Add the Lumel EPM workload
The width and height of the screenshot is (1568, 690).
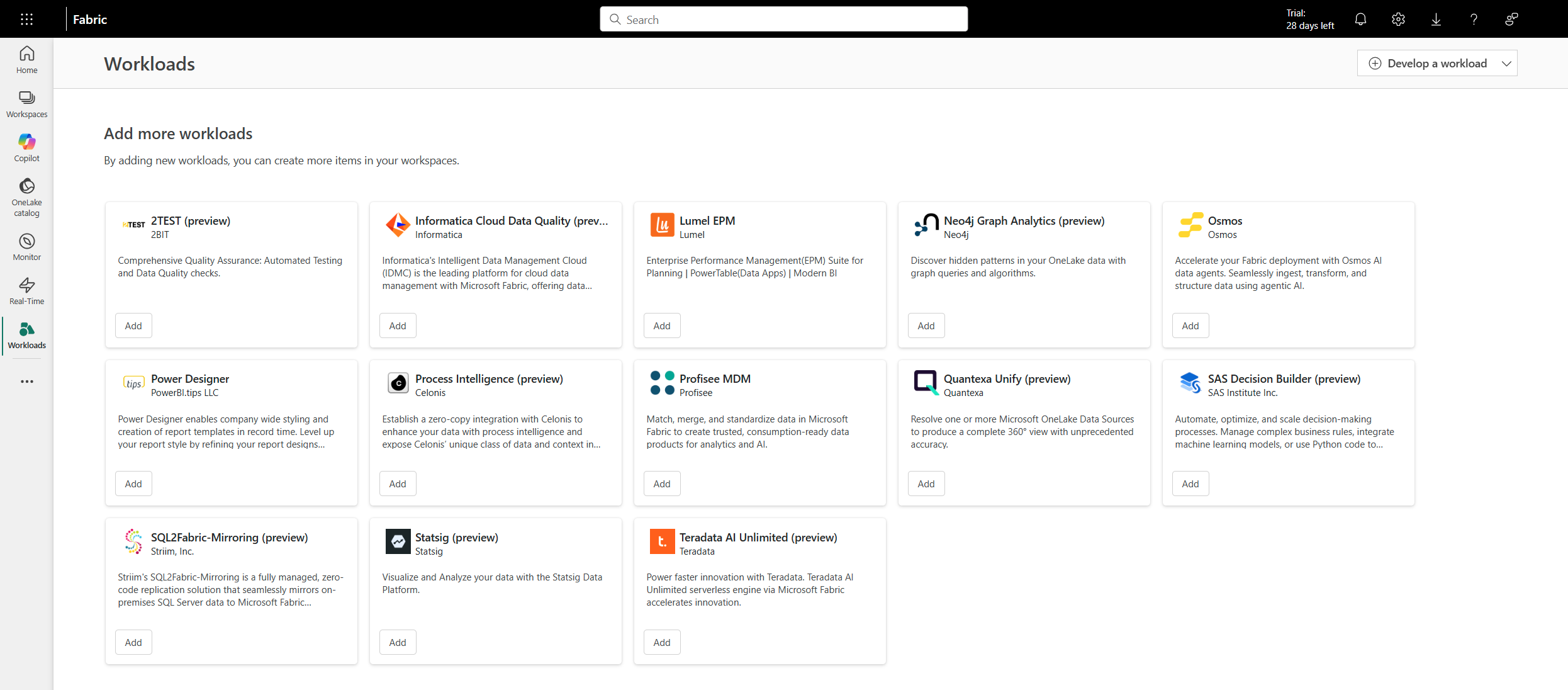click(662, 325)
